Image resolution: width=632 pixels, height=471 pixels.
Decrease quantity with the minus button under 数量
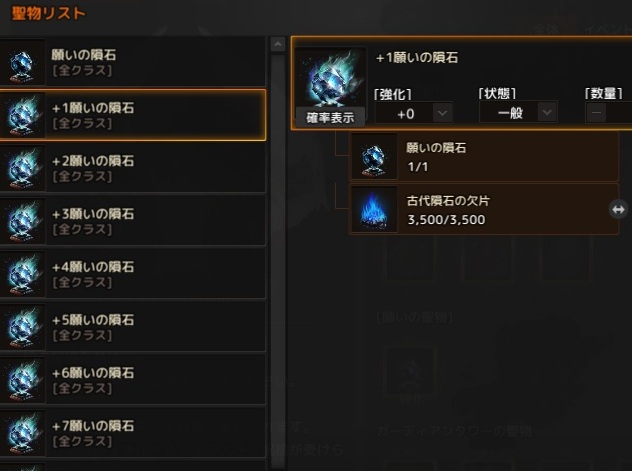click(597, 113)
